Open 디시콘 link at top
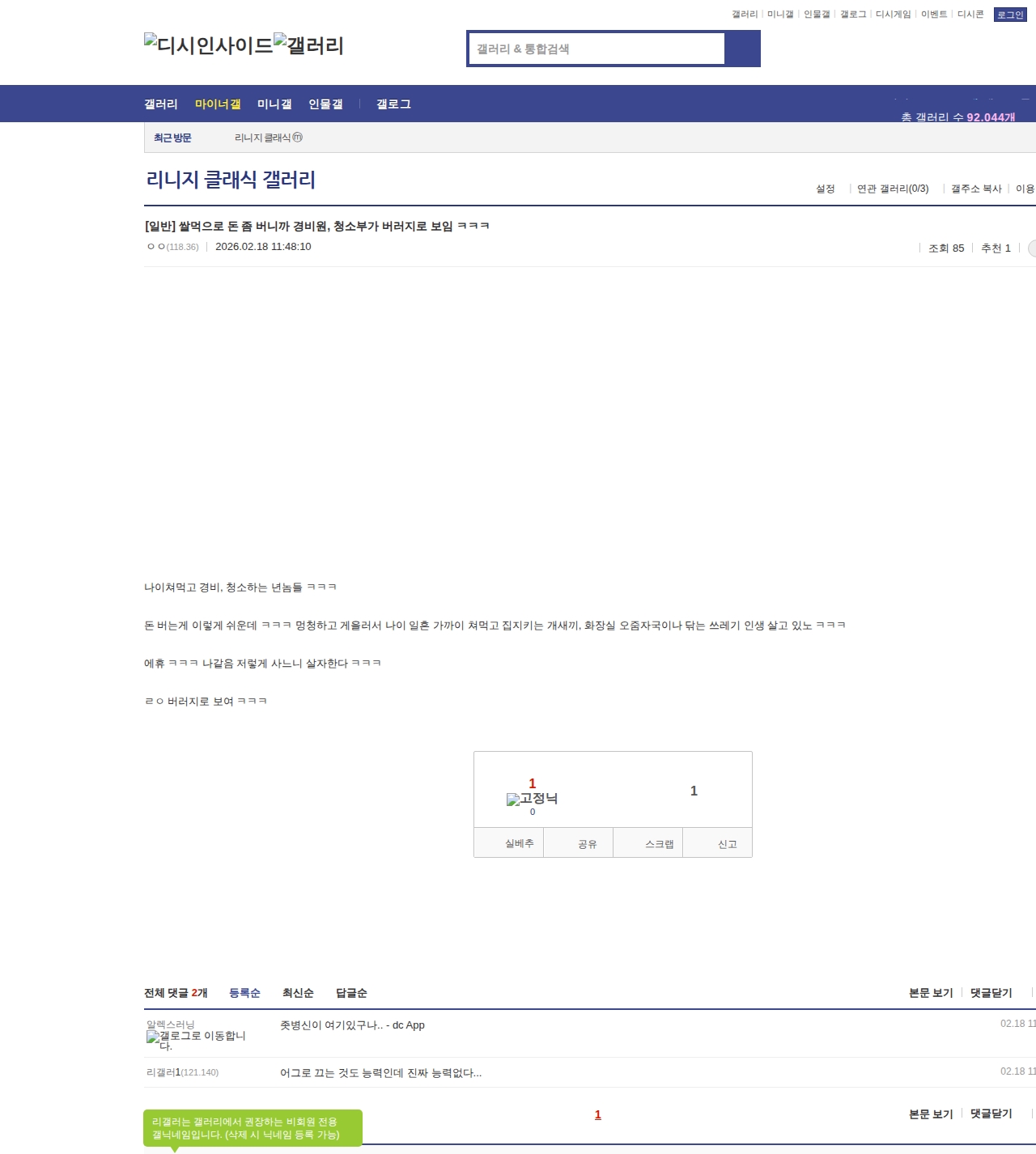1036x1154 pixels. coord(970,15)
